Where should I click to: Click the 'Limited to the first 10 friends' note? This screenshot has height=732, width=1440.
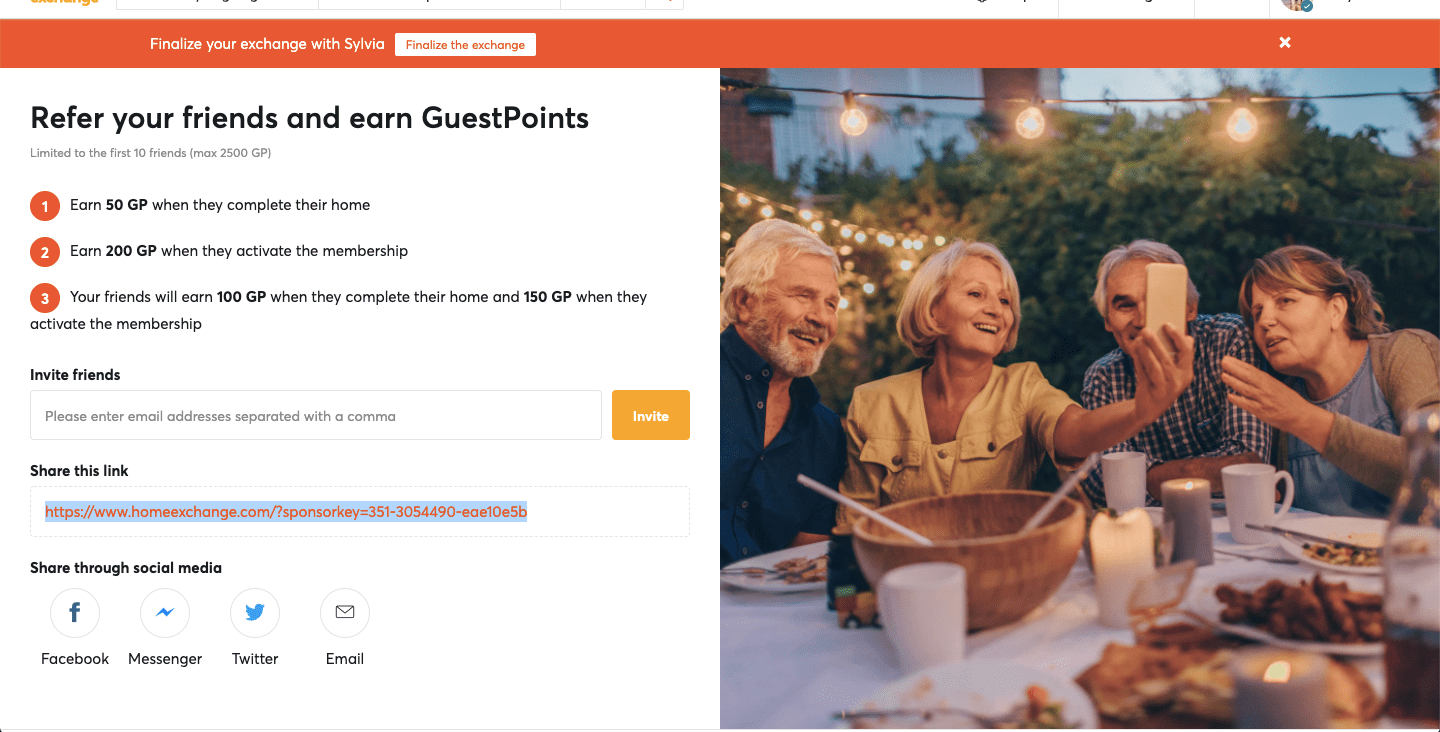pos(150,153)
